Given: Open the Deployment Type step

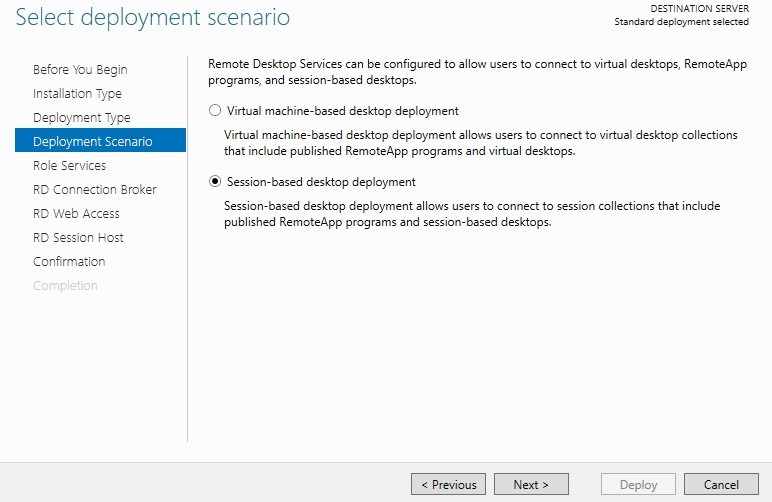Looking at the screenshot, I should 82,118.
